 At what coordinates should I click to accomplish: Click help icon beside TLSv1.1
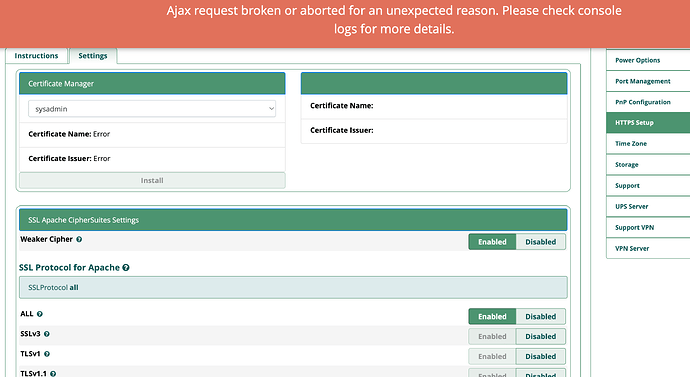[53, 374]
